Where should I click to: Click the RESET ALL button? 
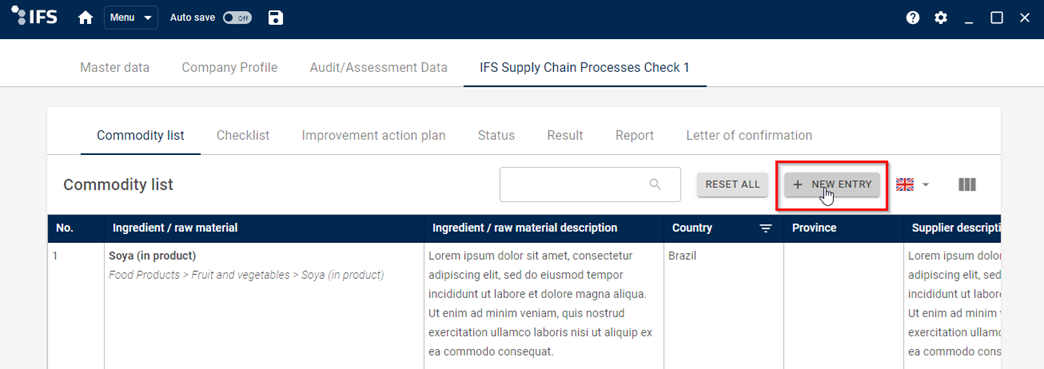tap(732, 184)
